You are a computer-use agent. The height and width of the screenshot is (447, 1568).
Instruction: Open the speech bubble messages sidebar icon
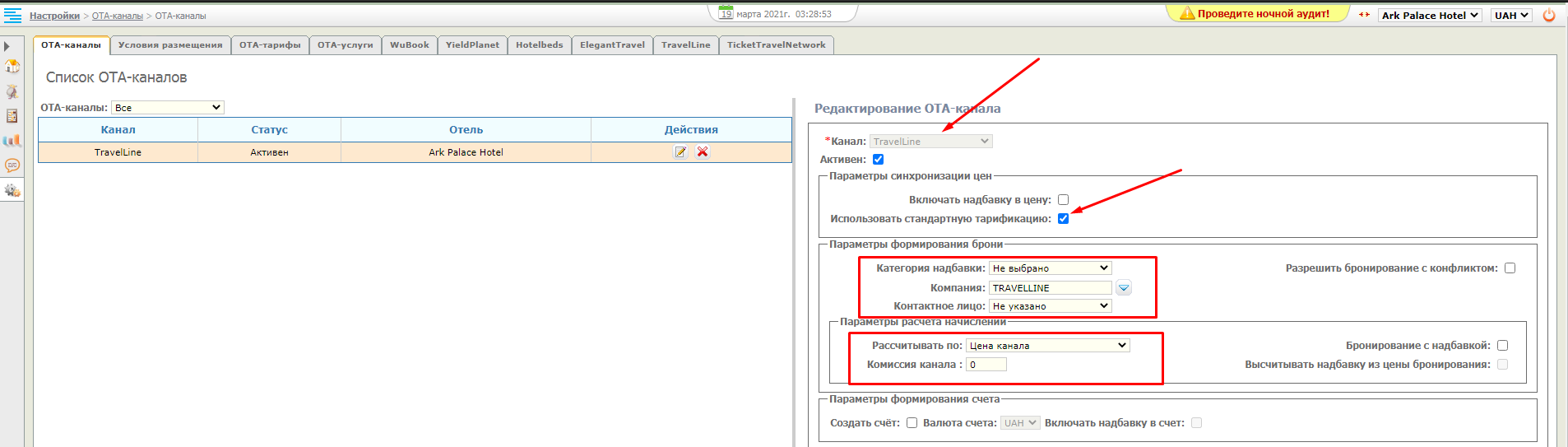point(12,165)
